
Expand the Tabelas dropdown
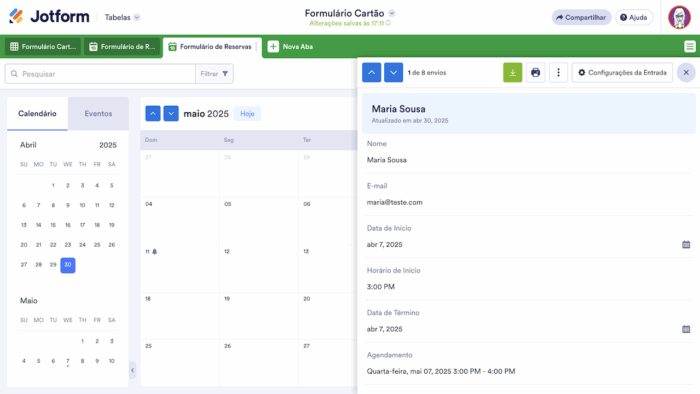coord(122,17)
